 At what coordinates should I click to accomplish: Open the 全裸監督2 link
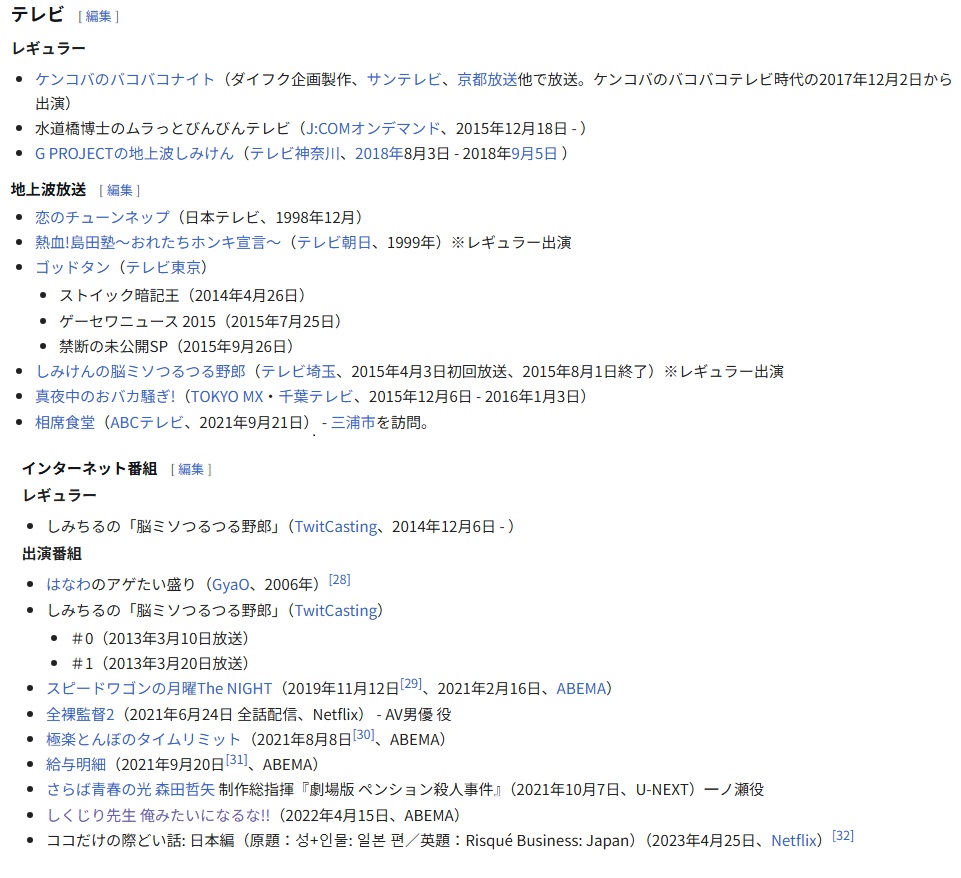click(x=80, y=714)
